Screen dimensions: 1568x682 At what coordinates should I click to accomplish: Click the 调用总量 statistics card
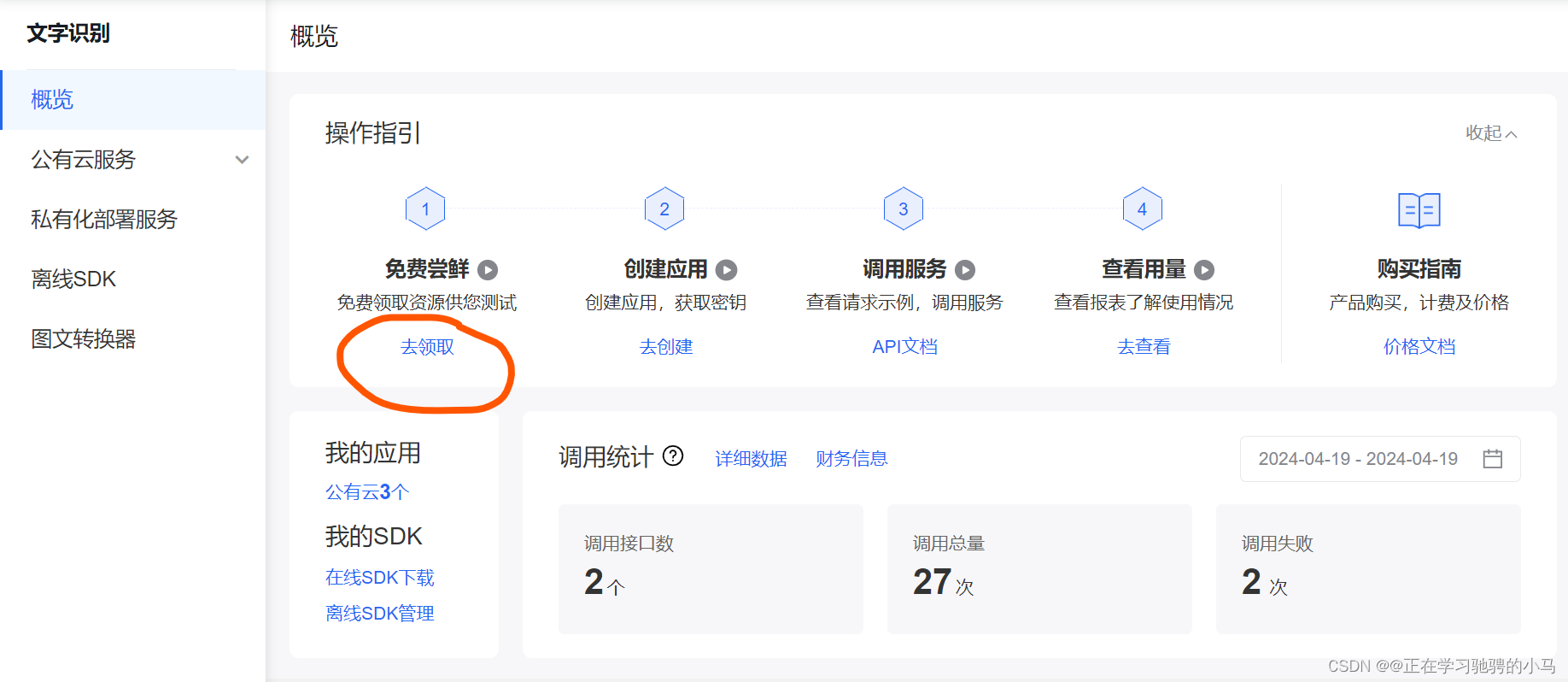1039,569
